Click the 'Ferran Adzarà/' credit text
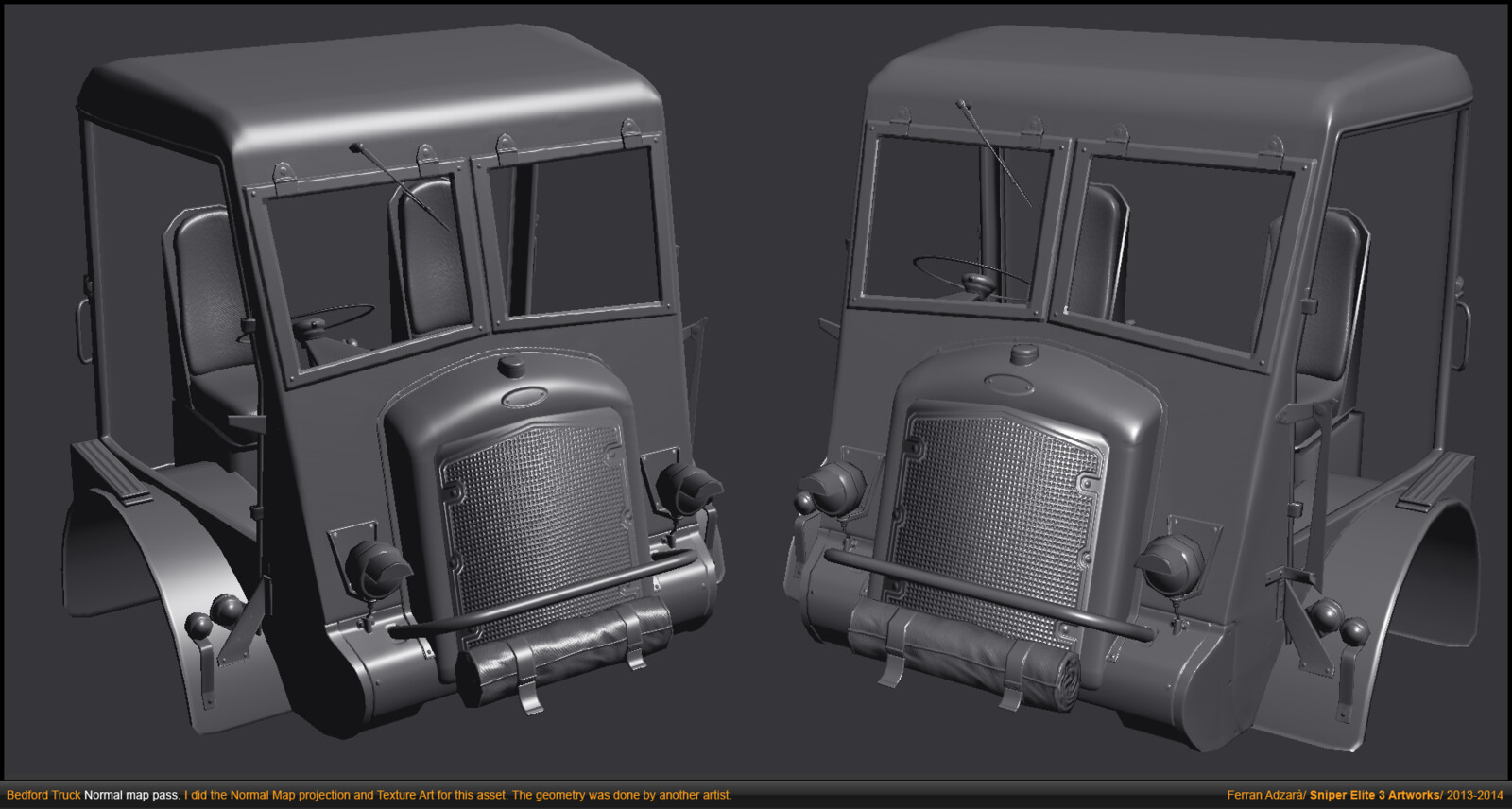The width and height of the screenshot is (1512, 809). click(1266, 795)
